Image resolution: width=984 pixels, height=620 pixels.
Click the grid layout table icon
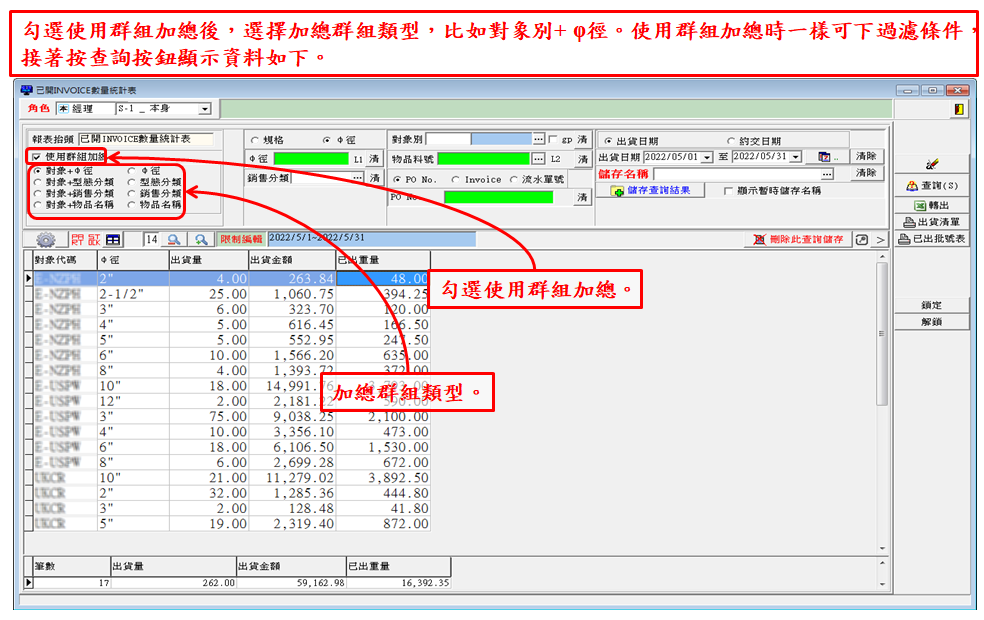coord(114,240)
